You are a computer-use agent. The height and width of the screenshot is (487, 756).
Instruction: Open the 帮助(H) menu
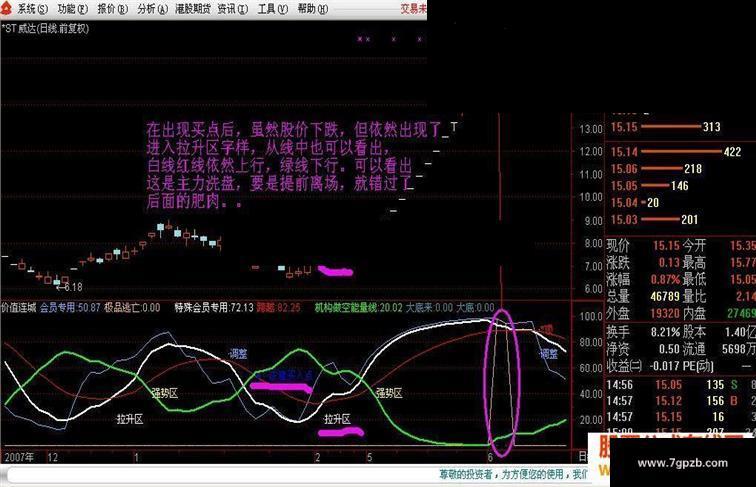[x=313, y=9]
